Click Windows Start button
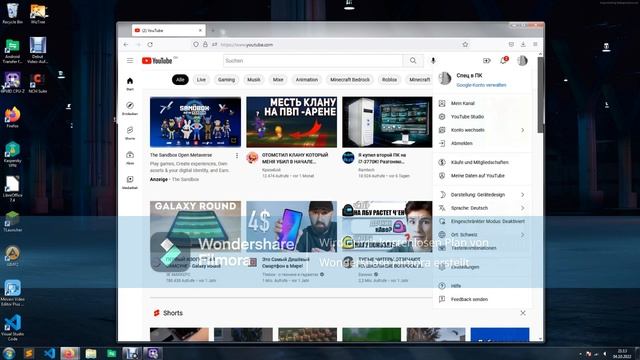This screenshot has width=640, height=360. (9, 353)
